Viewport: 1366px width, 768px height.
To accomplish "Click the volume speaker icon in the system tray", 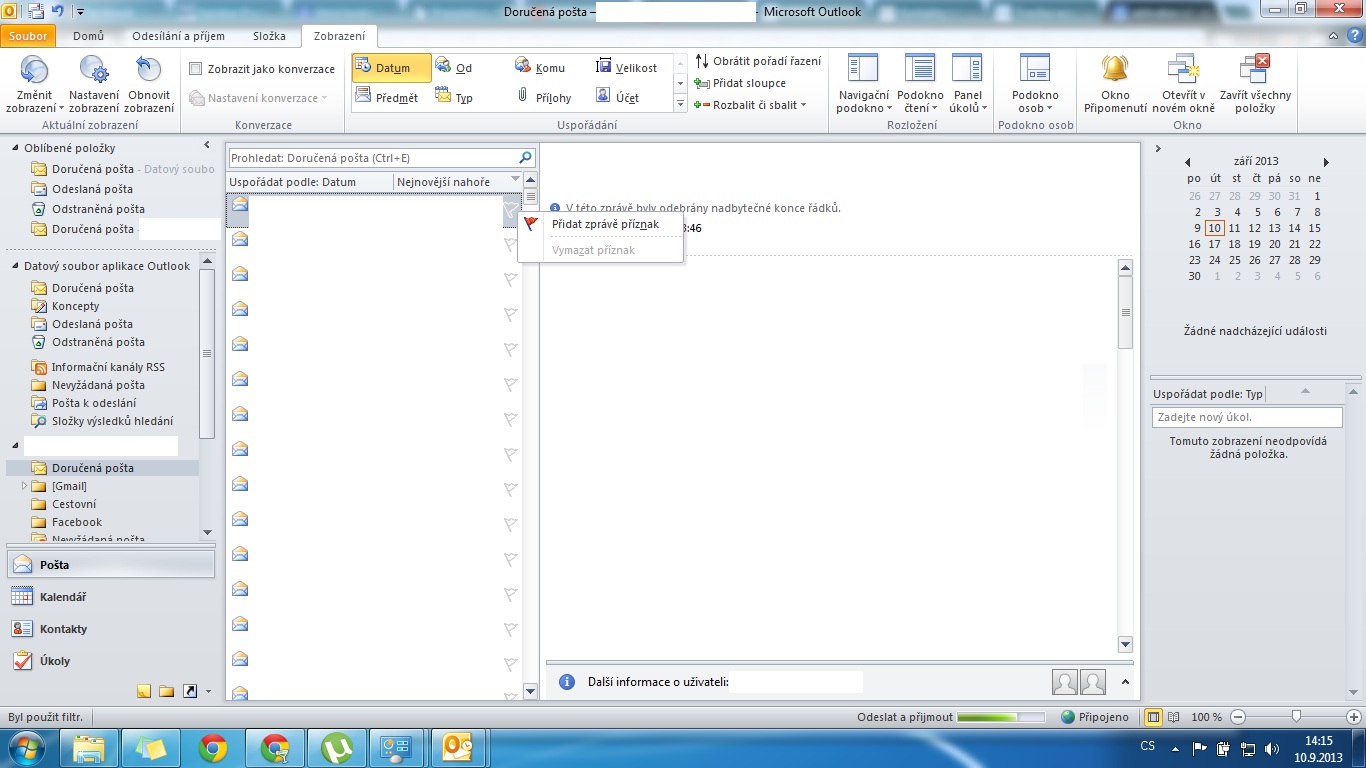I will click(x=1272, y=748).
